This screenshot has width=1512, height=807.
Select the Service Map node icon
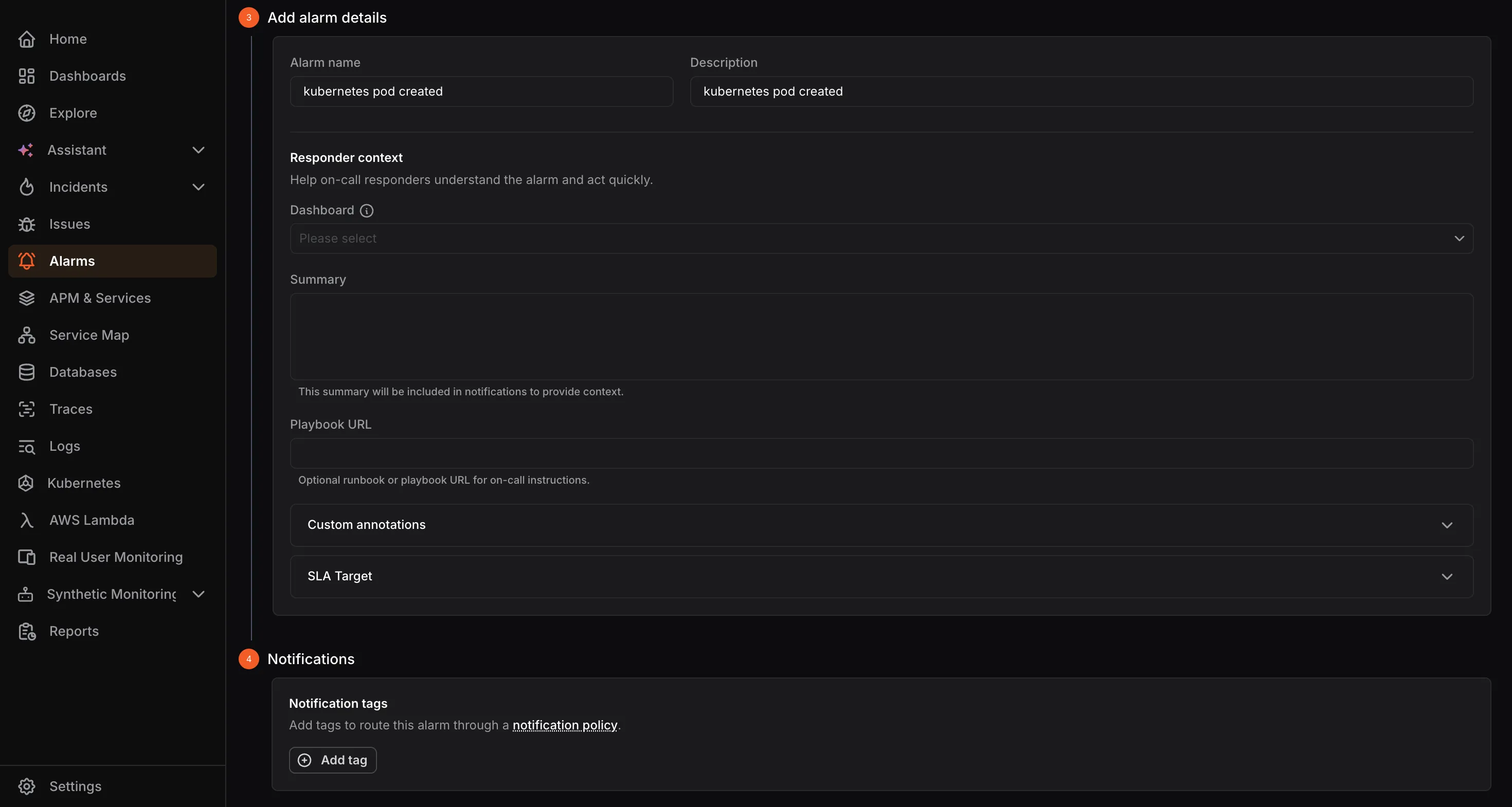point(26,335)
